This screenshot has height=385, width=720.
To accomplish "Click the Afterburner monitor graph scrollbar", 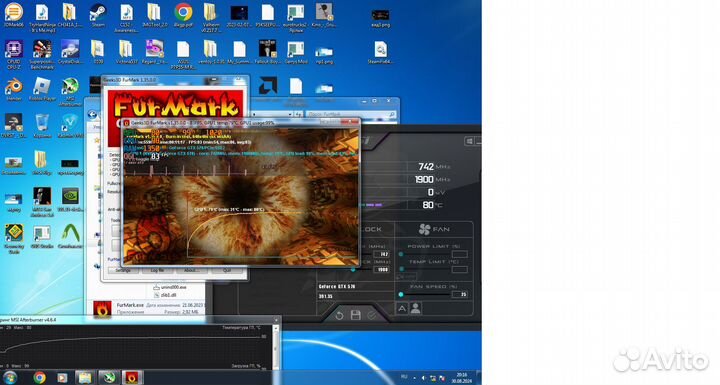I will point(276,348).
